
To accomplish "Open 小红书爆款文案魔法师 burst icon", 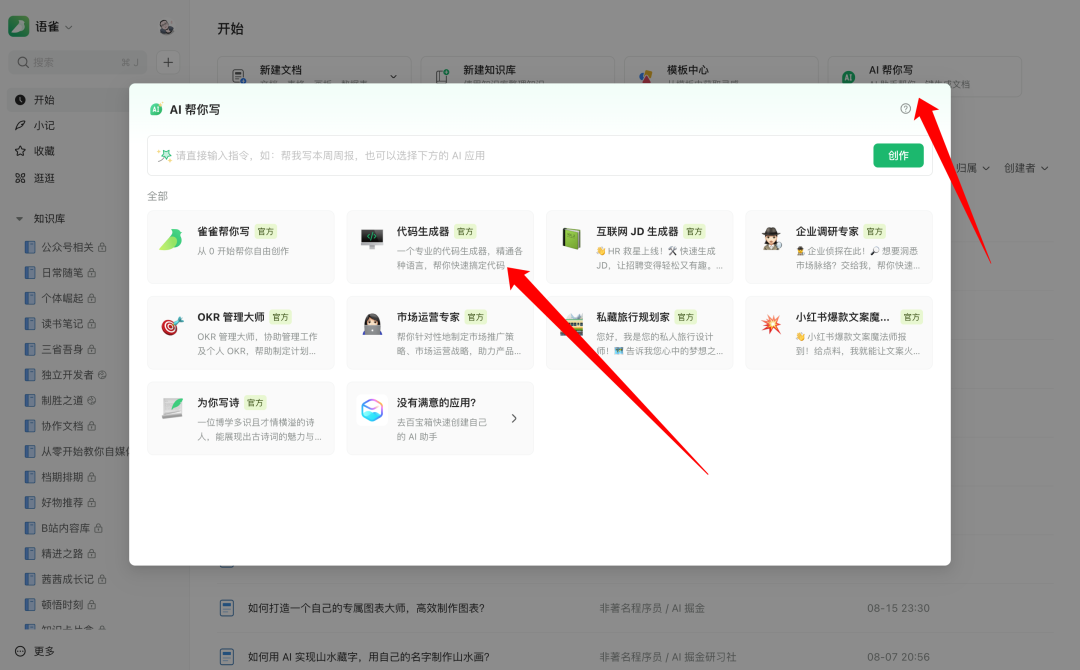I will pos(771,324).
